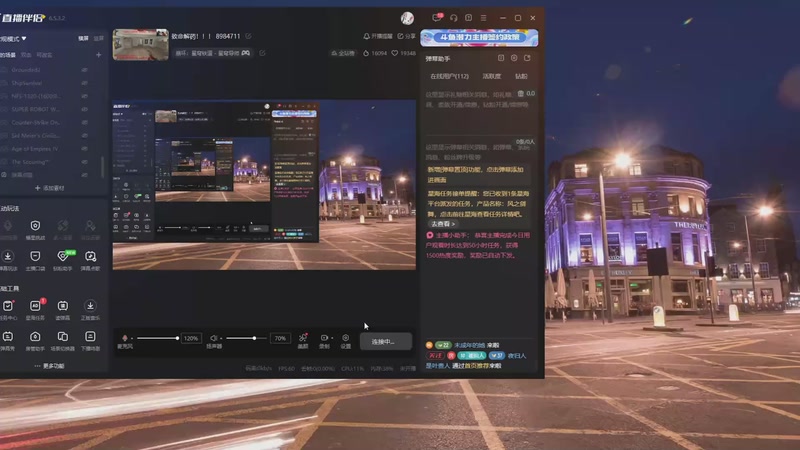Click the stream category tag with gamepad
Image resolution: width=800 pixels, height=450 pixels.
(x=213, y=53)
